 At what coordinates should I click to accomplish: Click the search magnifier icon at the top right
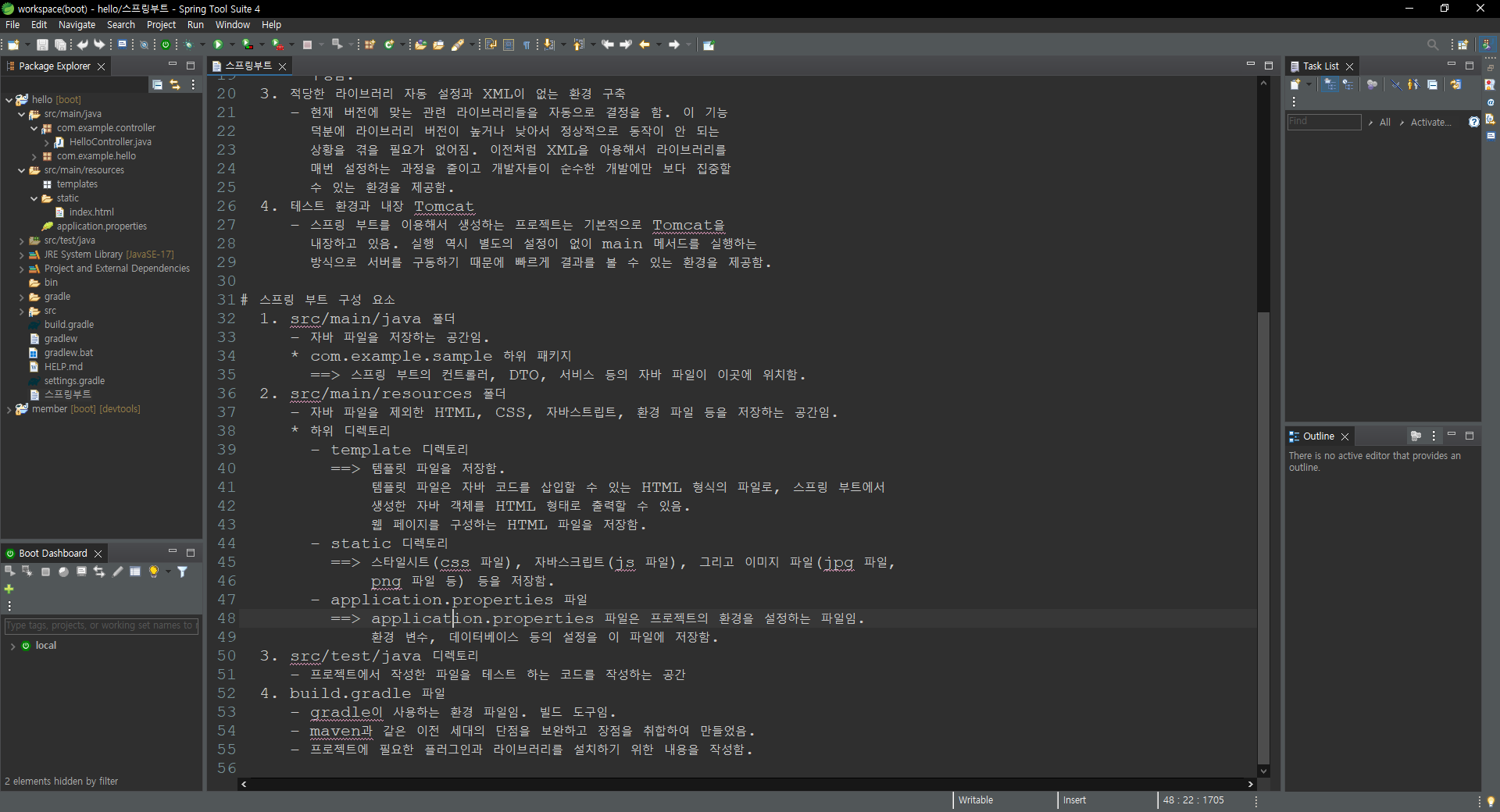[x=1433, y=45]
